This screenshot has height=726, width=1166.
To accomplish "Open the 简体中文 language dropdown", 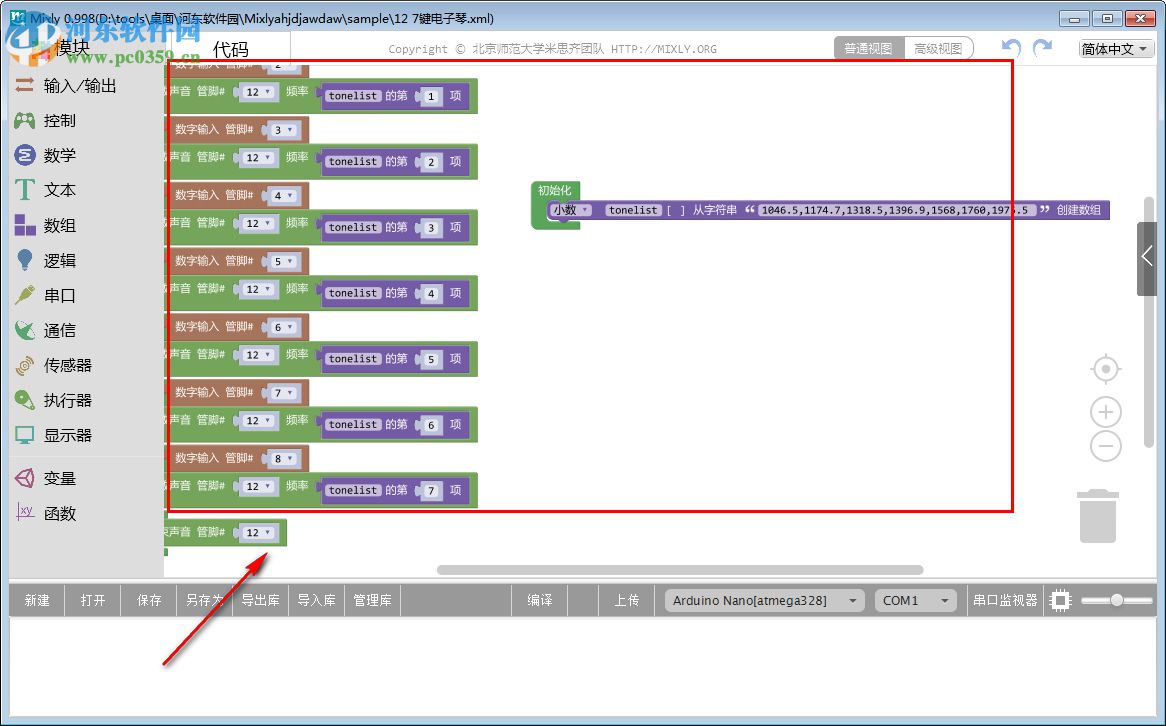I will point(1115,49).
